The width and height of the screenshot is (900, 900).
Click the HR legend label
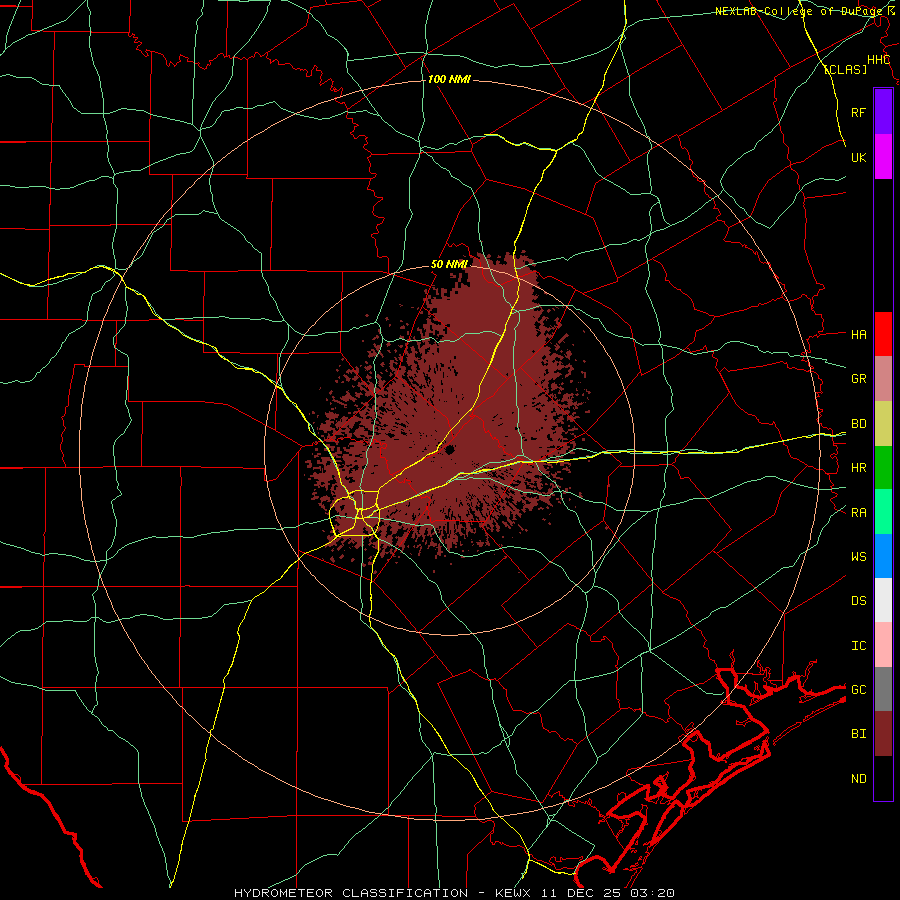[858, 468]
